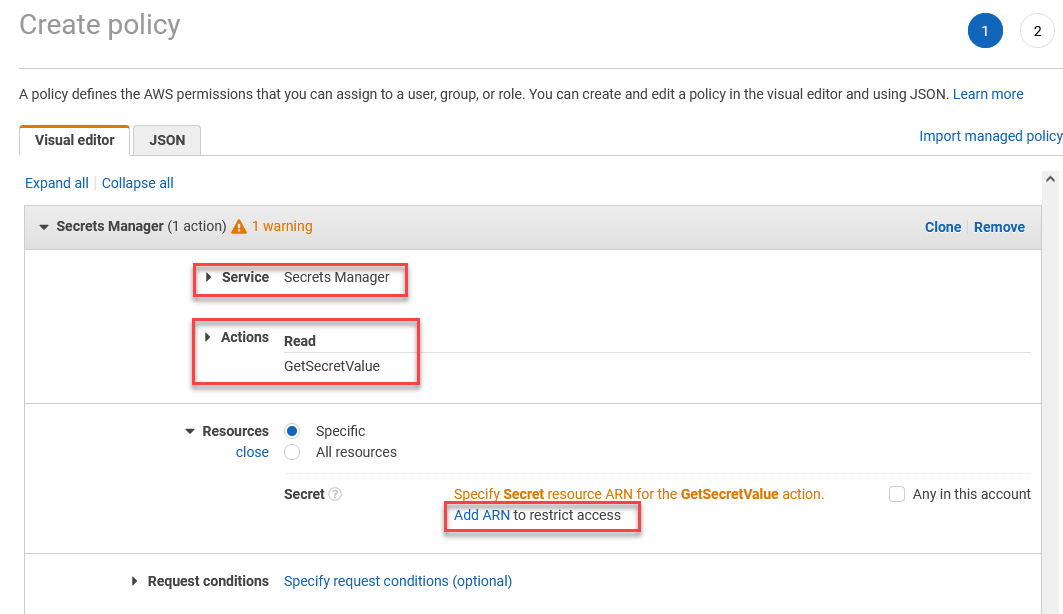The height and width of the screenshot is (614, 1063).
Task: Expand the Service row
Action: pyautogui.click(x=209, y=277)
